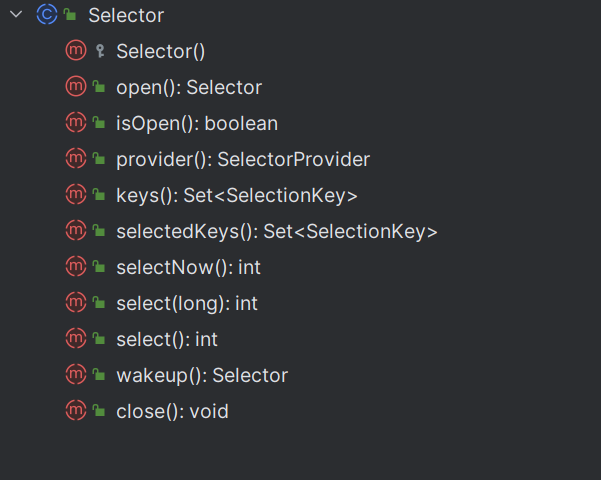Select the open(): Selector method

pos(188,87)
